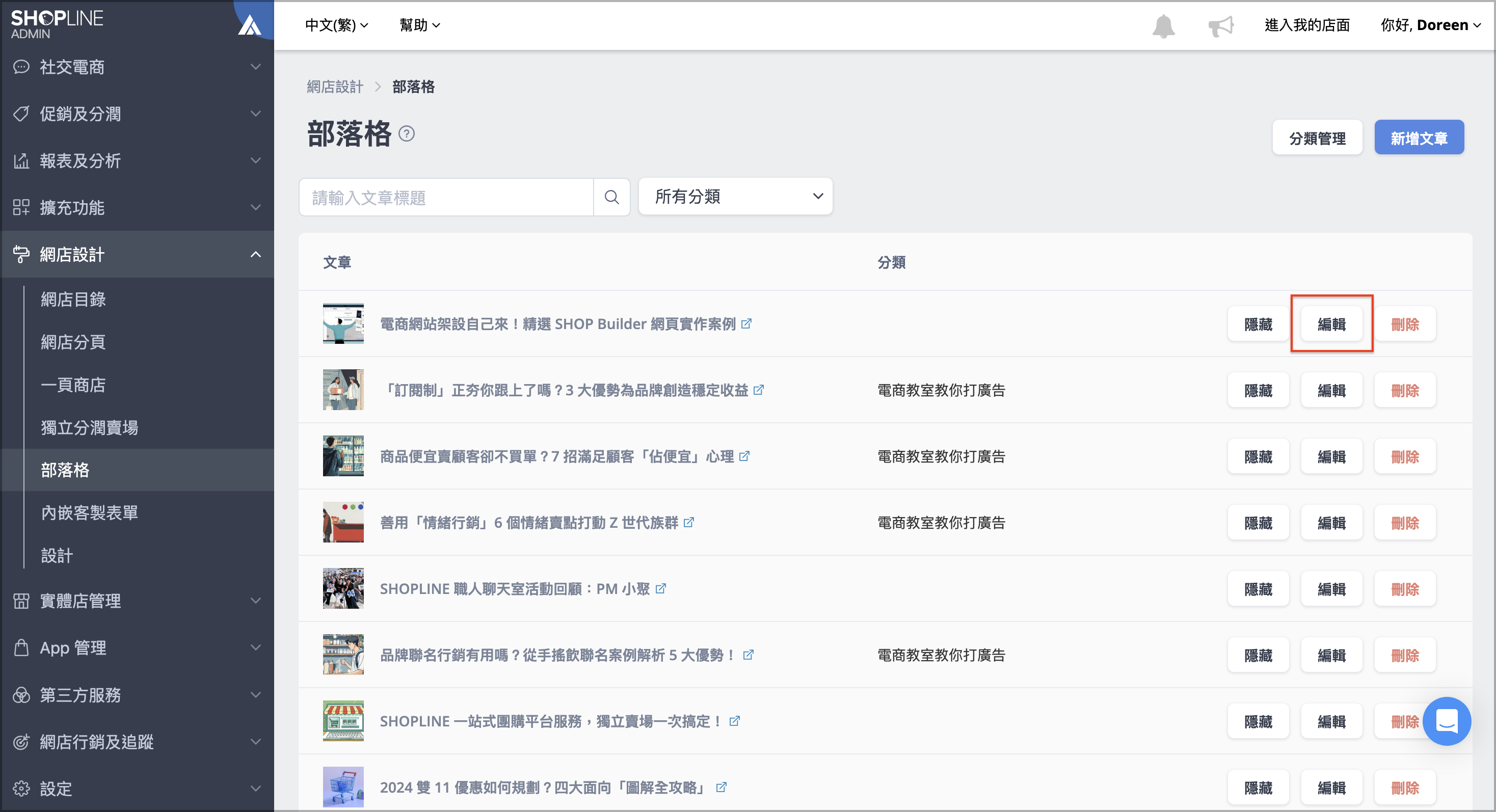Open the notifications bell

point(1163,26)
